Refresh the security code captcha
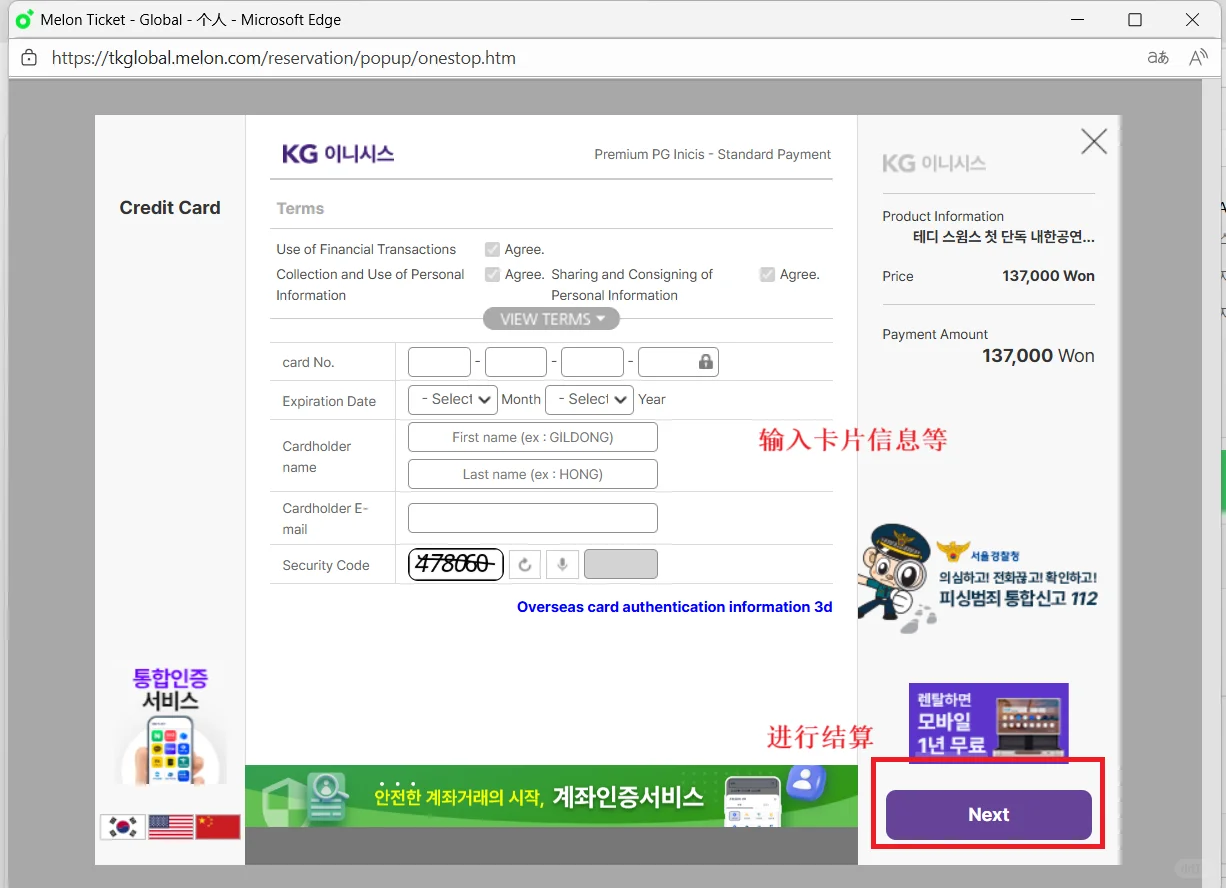This screenshot has width=1226, height=888. (525, 564)
